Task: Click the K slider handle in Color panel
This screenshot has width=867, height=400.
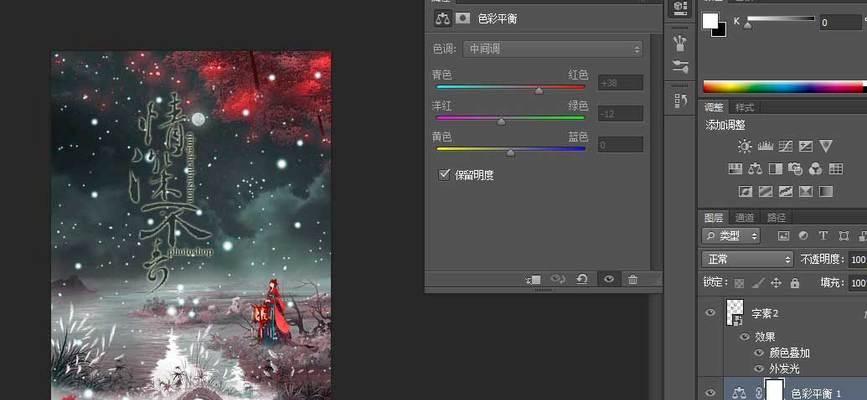Action: tap(748, 25)
